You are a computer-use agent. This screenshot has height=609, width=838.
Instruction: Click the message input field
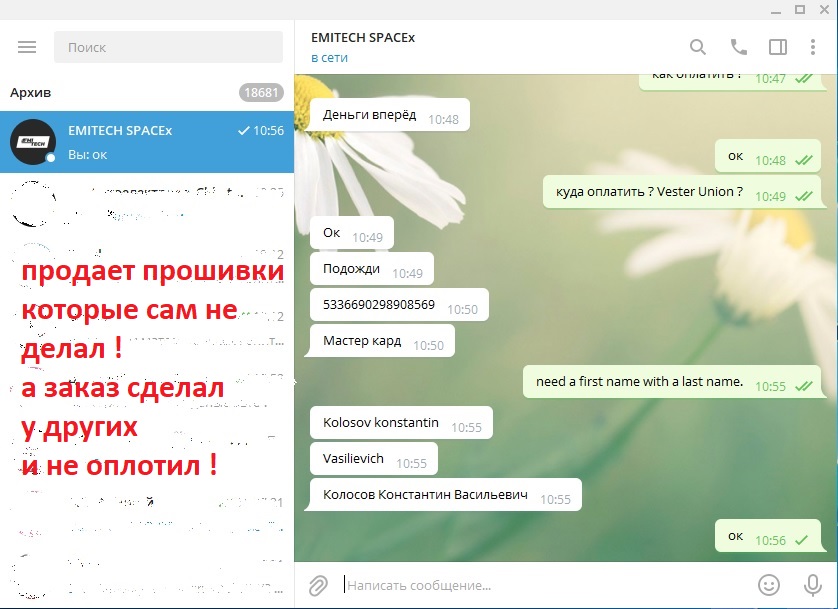pos(540,585)
